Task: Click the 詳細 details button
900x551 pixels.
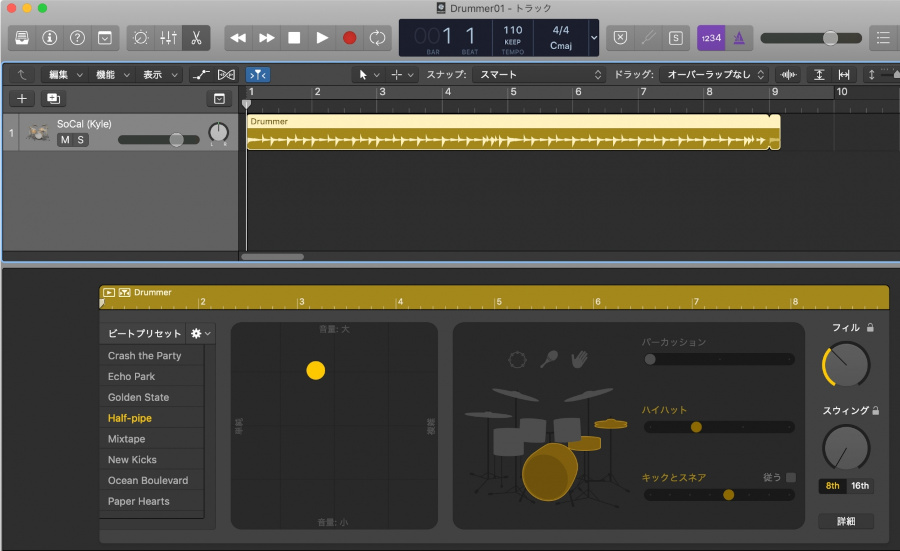Action: coord(845,521)
